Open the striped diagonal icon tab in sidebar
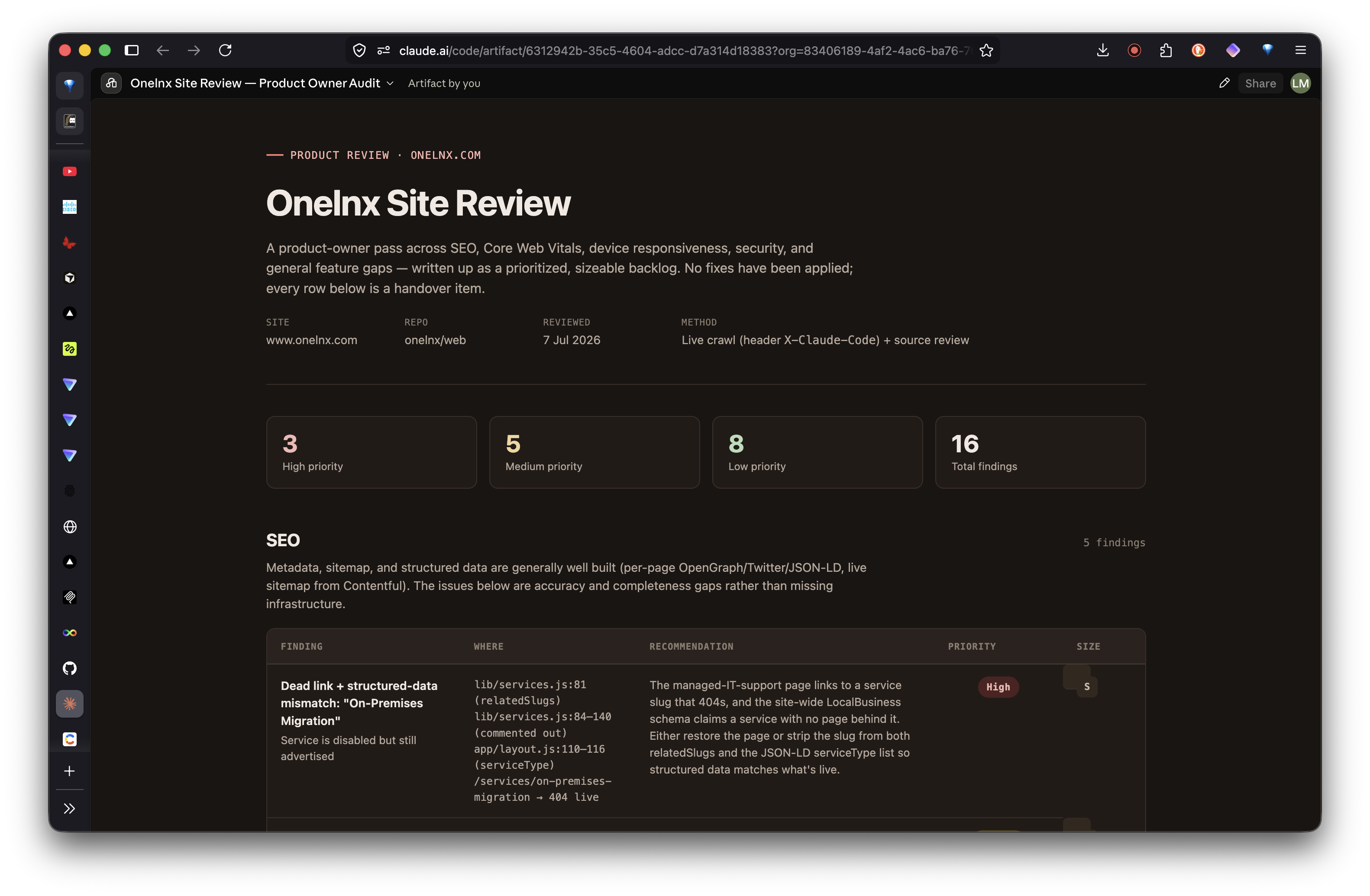The image size is (1370, 896). point(70,597)
